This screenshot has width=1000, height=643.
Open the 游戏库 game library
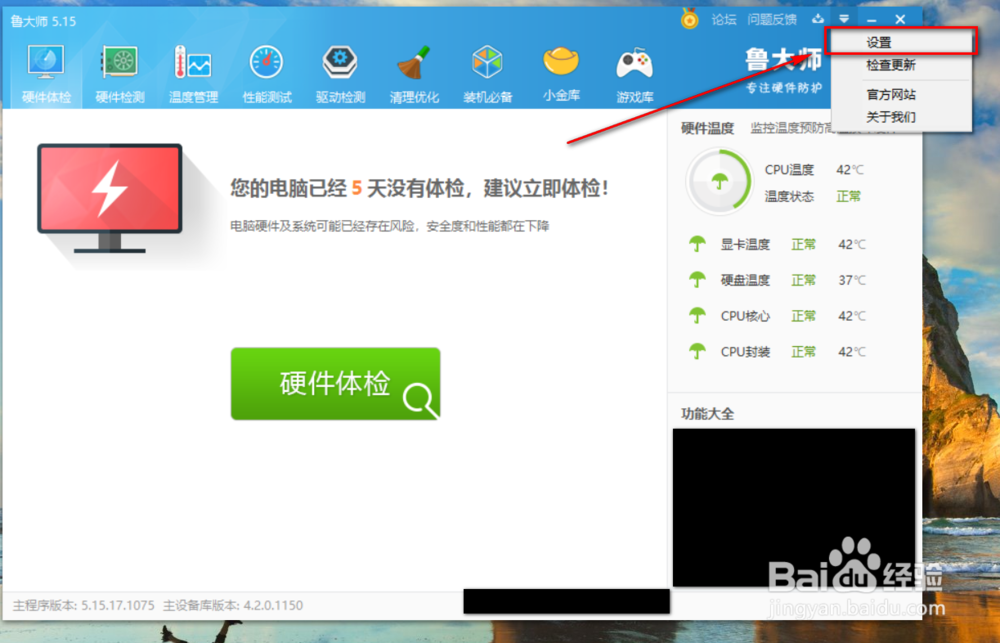[x=635, y=68]
